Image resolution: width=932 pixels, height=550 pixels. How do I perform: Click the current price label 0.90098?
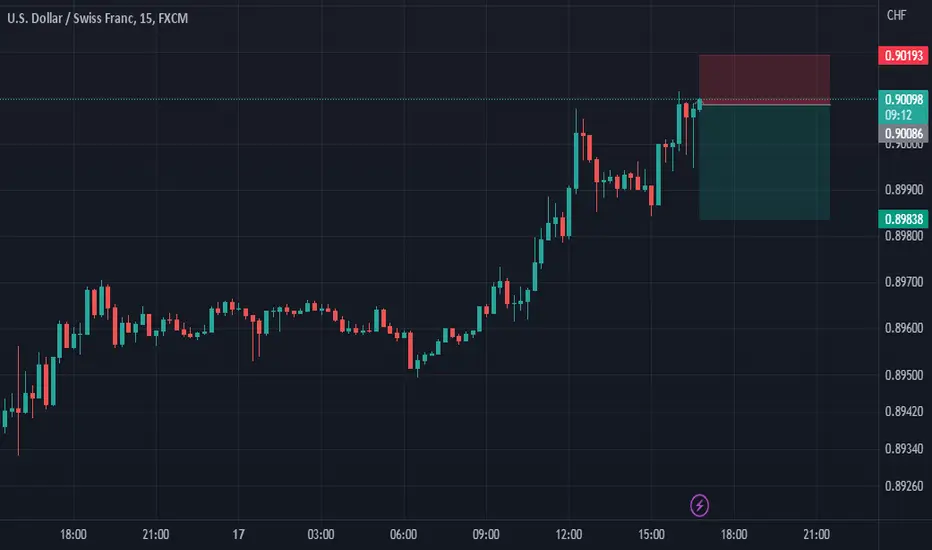903,99
